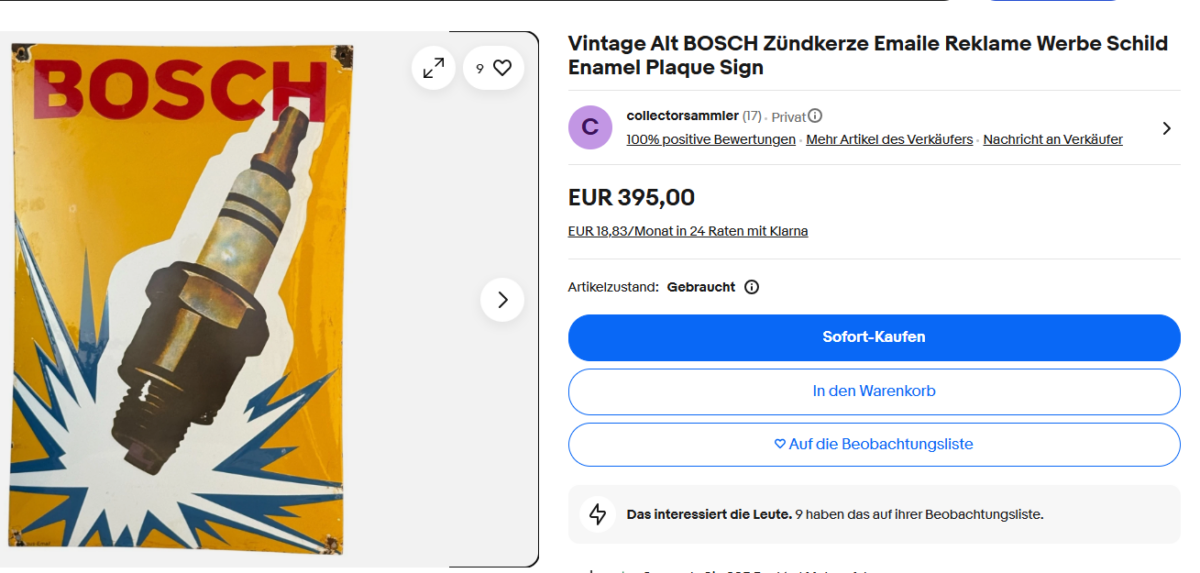The height and width of the screenshot is (573, 1200).
Task: Click the lightning bolt icon
Action: click(x=598, y=514)
